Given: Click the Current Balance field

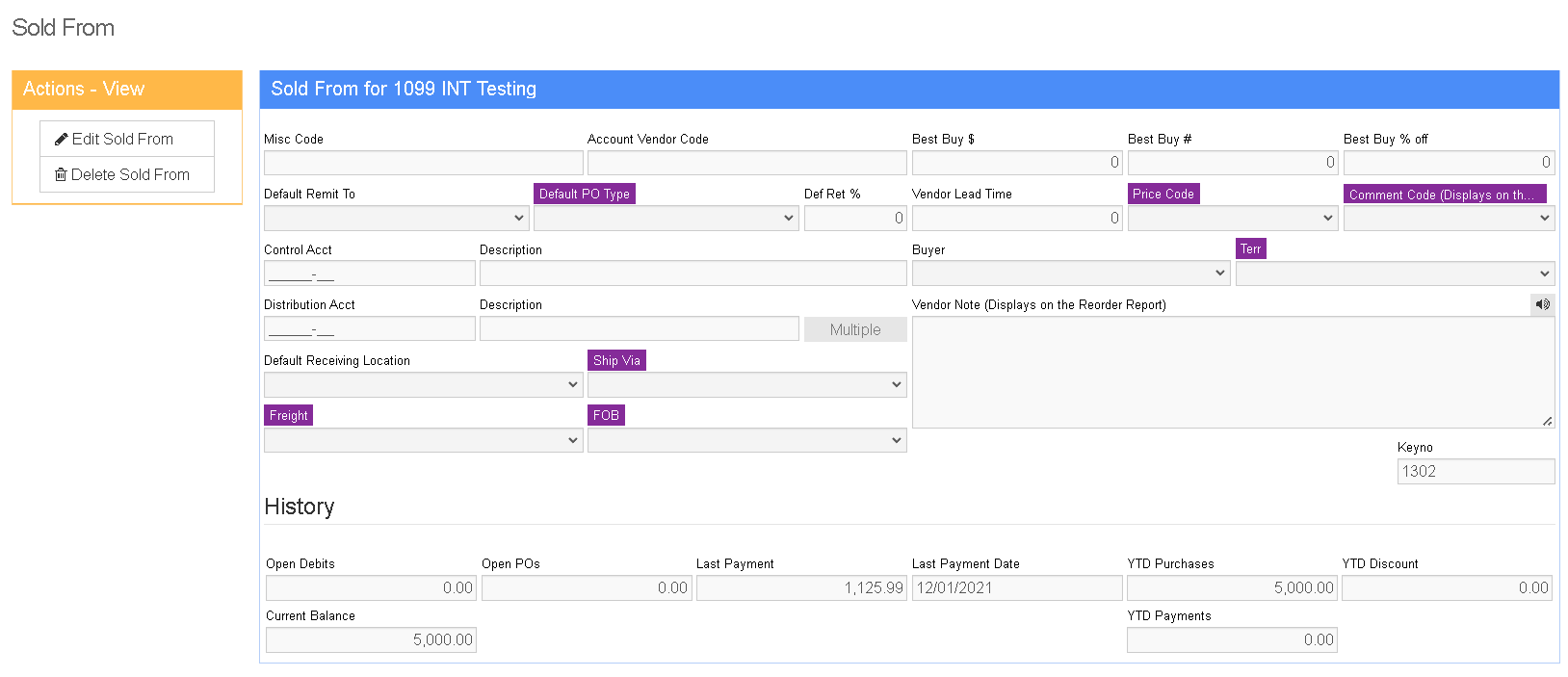Looking at the screenshot, I should coord(371,640).
